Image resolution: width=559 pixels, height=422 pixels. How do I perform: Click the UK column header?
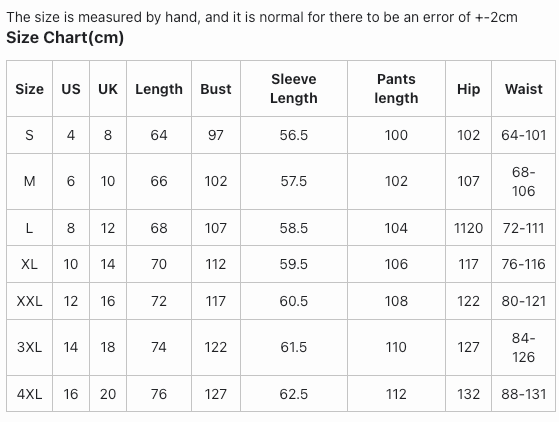click(x=108, y=89)
